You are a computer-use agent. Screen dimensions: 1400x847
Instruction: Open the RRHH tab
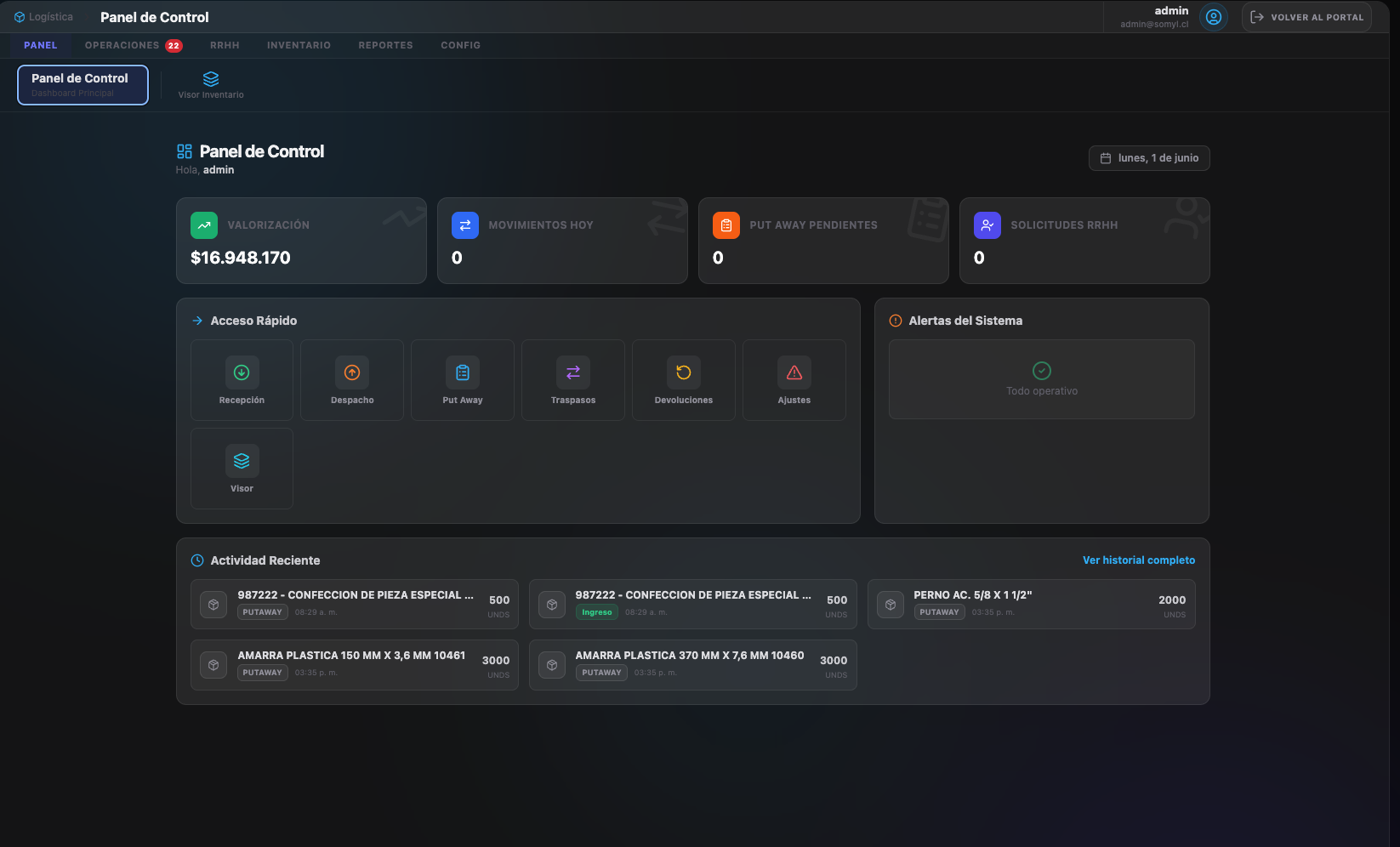[225, 45]
